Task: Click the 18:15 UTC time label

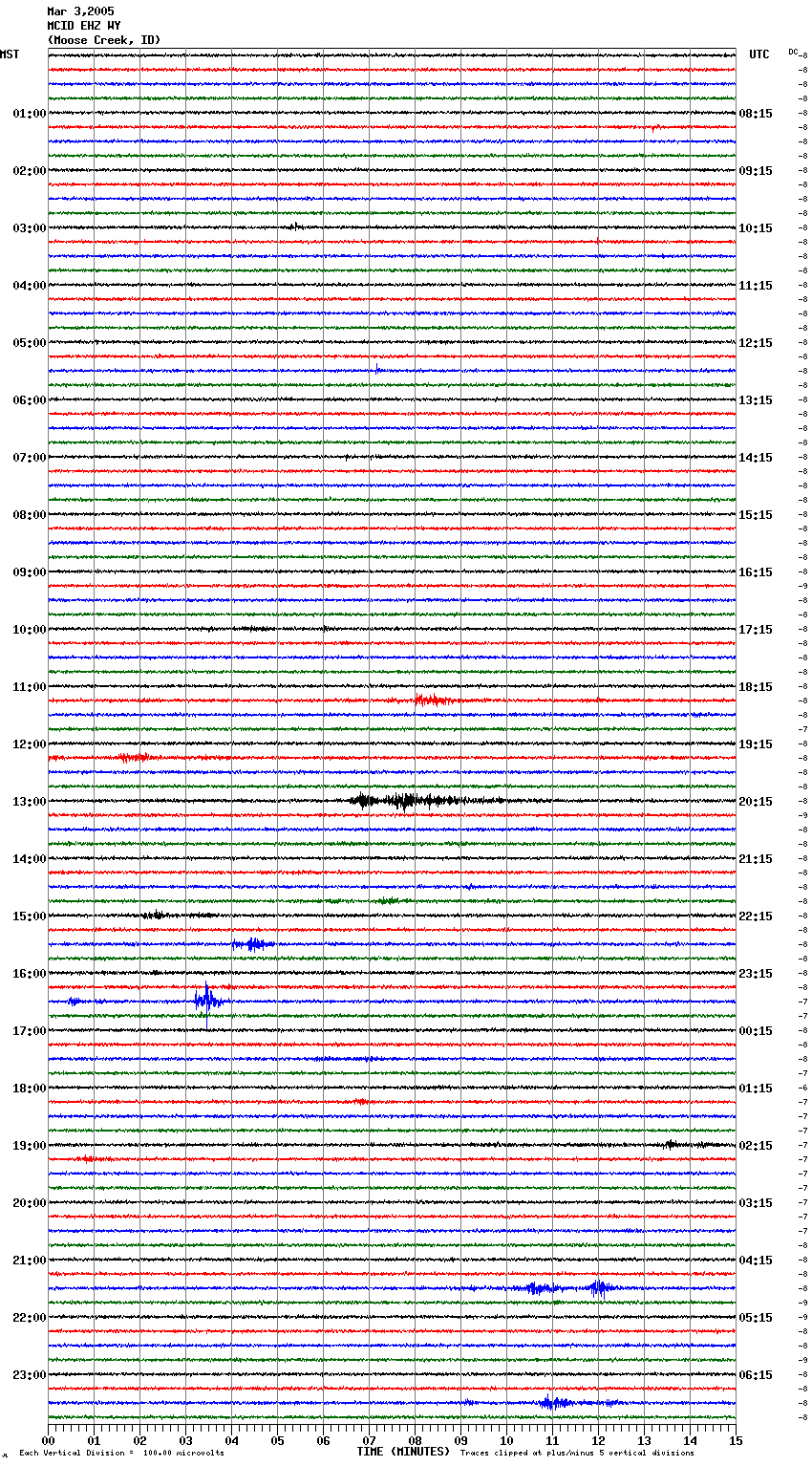Action: (x=756, y=687)
